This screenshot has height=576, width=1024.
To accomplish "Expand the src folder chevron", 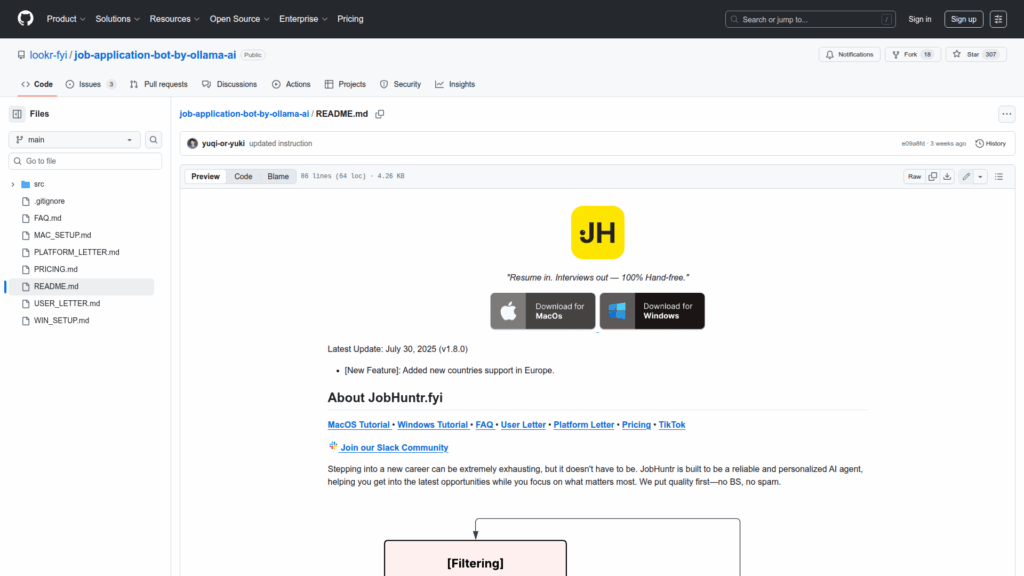I will click(x=12, y=184).
